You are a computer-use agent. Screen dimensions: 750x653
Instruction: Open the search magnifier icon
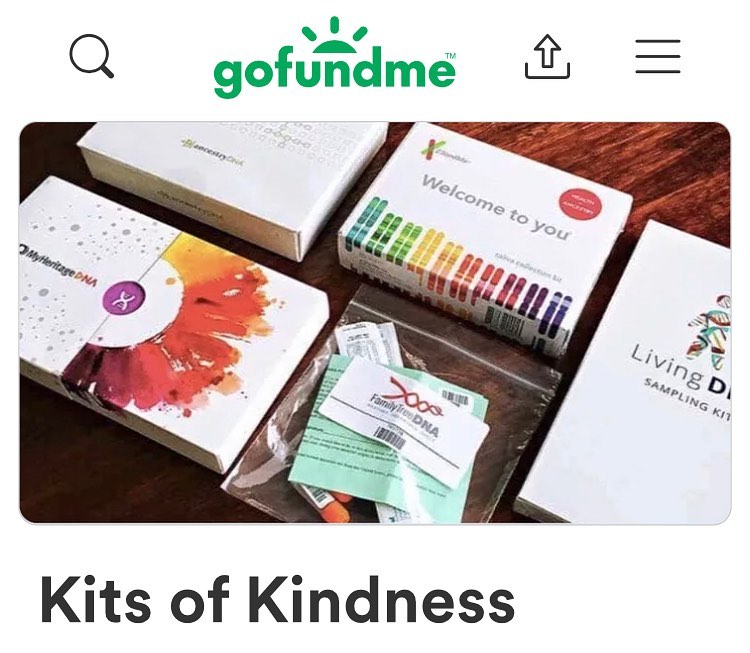(91, 56)
